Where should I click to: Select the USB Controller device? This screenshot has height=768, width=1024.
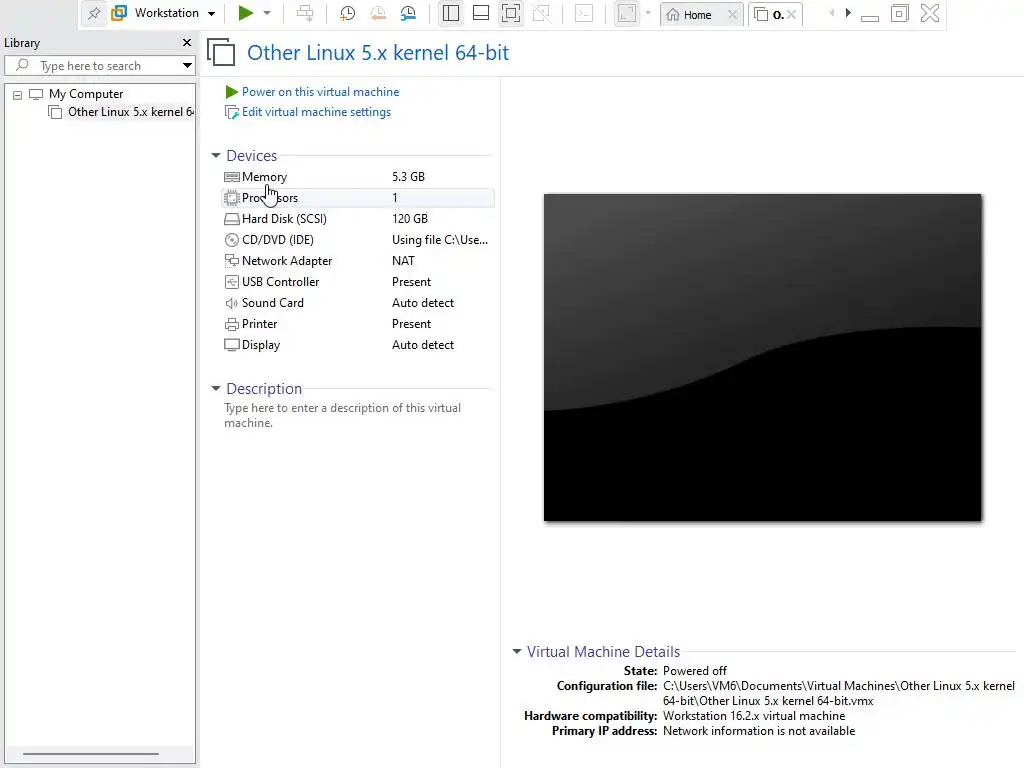358,281
